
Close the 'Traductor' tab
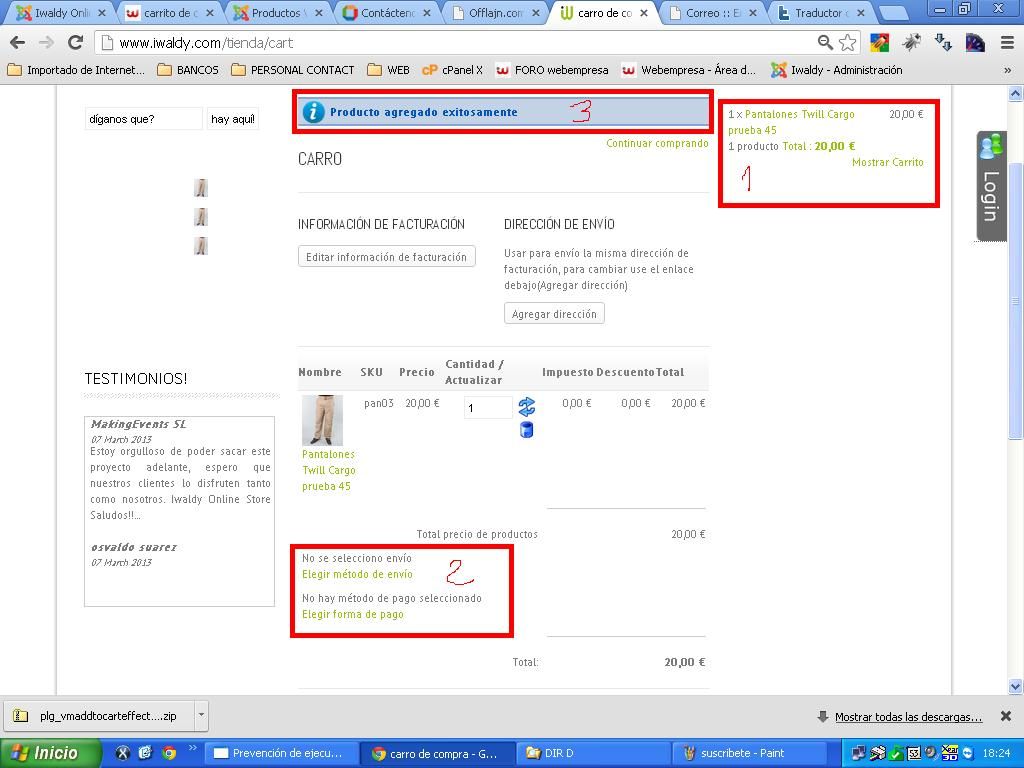(x=861, y=13)
